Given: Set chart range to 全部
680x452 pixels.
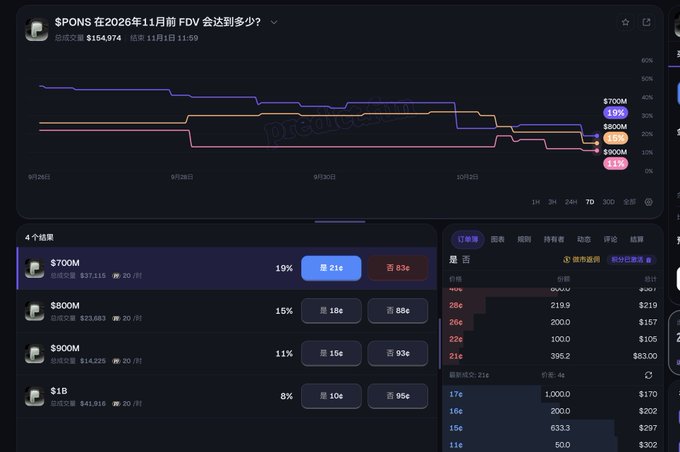Looking at the screenshot, I should pyautogui.click(x=629, y=202).
